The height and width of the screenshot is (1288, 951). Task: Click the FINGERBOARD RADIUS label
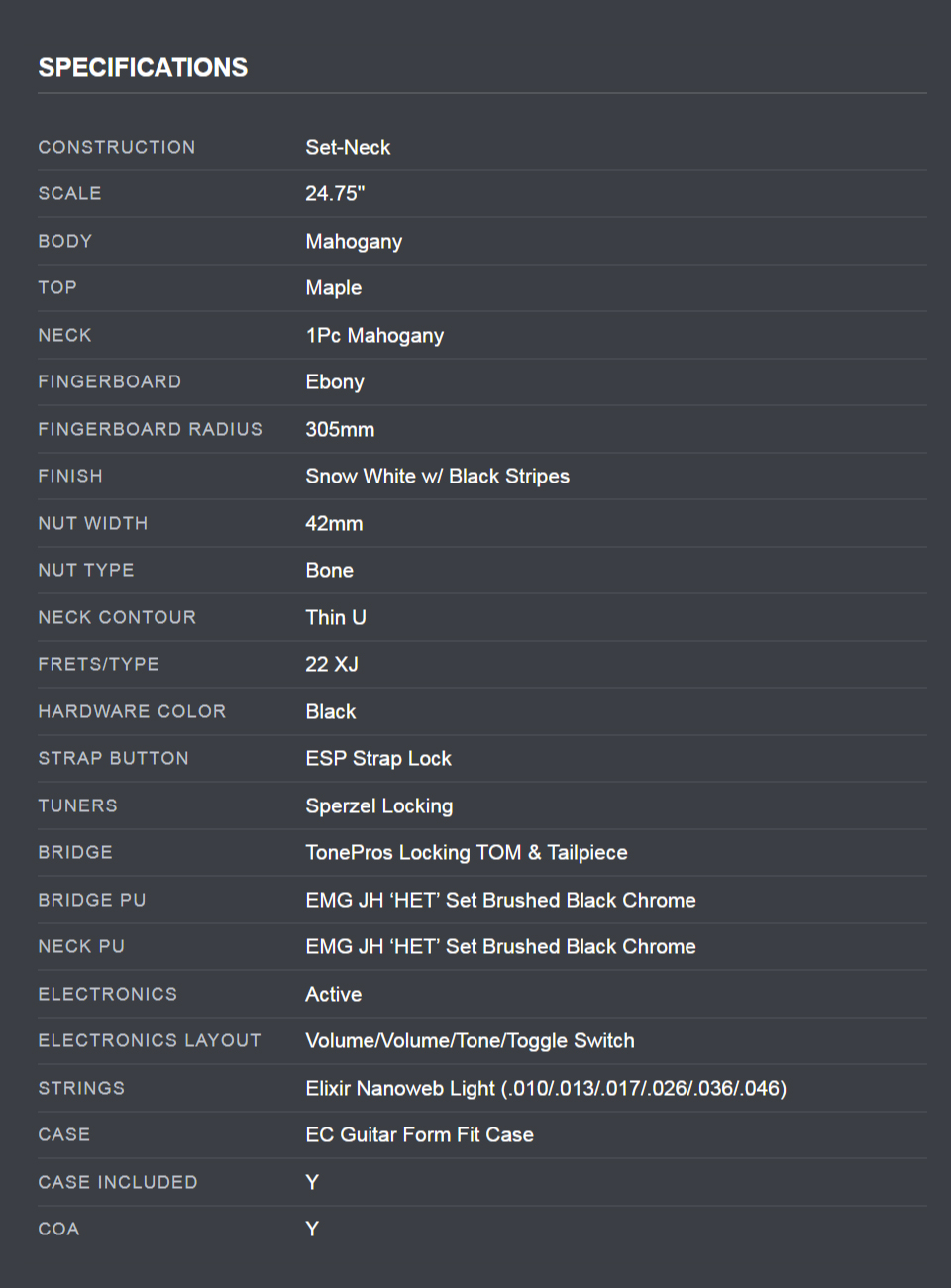point(151,429)
